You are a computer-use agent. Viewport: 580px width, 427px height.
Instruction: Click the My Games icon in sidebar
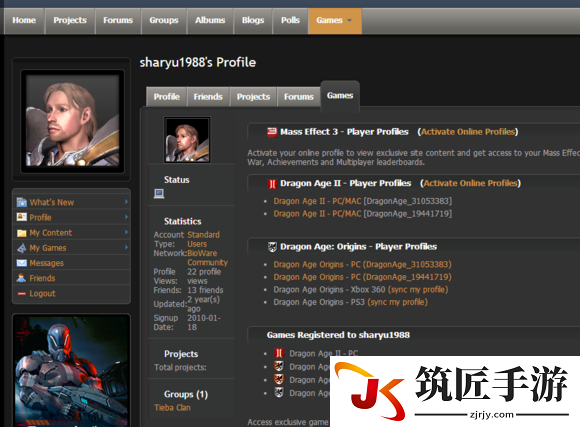pyautogui.click(x=22, y=248)
